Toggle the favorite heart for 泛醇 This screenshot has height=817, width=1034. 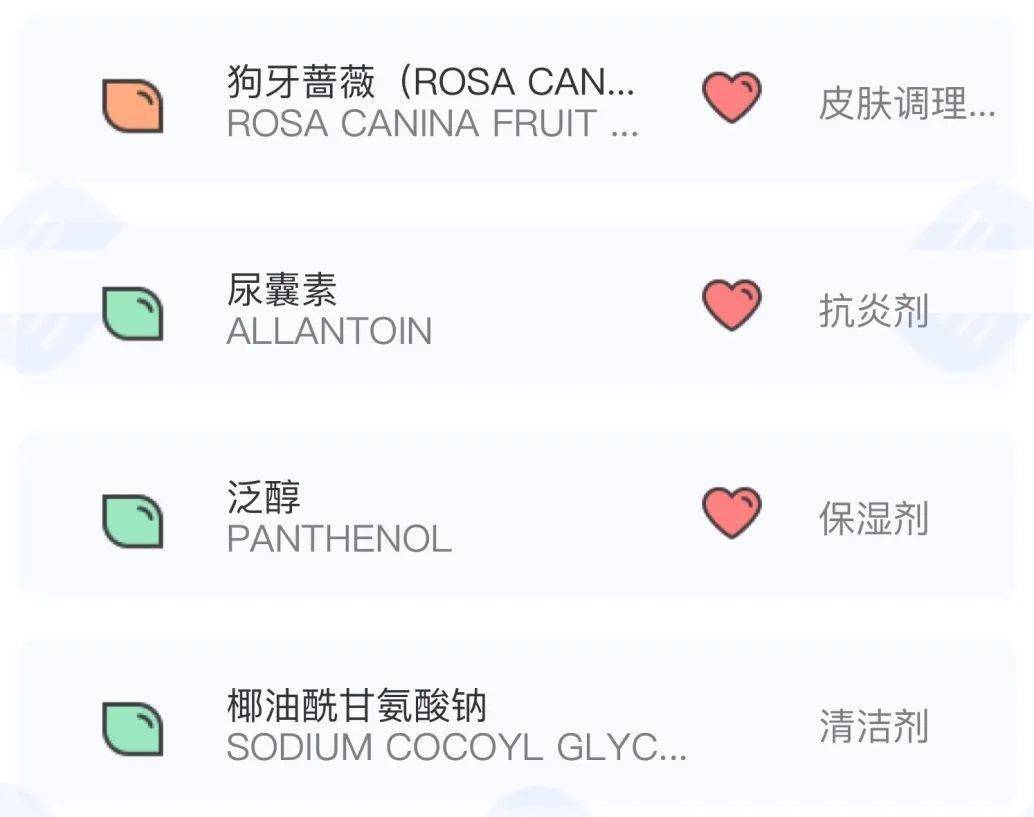coord(733,510)
